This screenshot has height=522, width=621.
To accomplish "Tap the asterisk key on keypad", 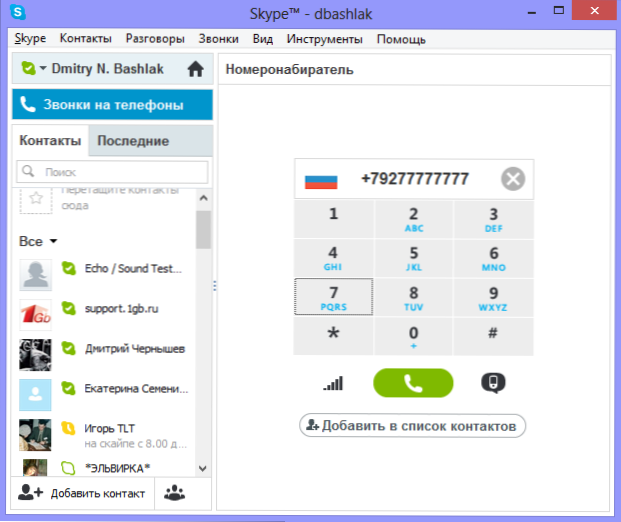I will pos(333,336).
